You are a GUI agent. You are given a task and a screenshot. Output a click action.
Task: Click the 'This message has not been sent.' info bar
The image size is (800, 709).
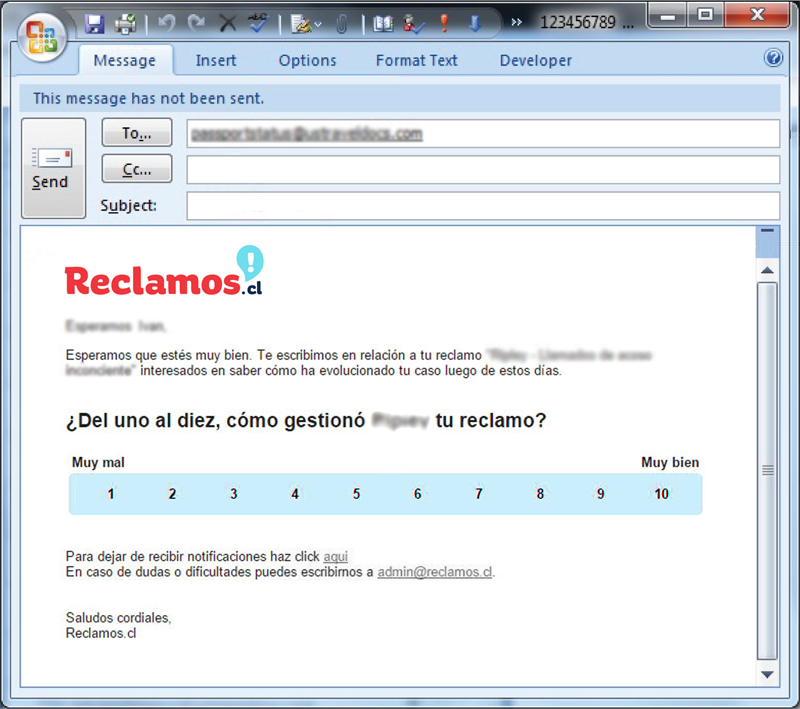click(x=400, y=98)
